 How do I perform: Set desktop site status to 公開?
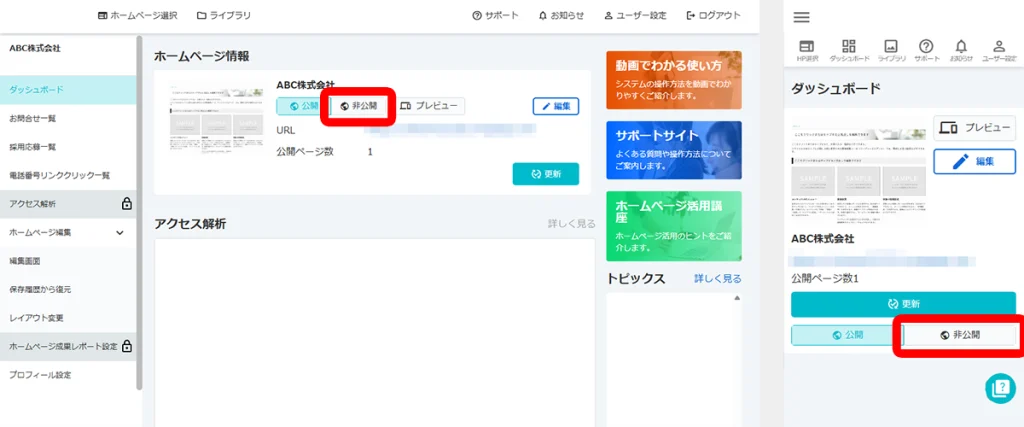point(303,106)
